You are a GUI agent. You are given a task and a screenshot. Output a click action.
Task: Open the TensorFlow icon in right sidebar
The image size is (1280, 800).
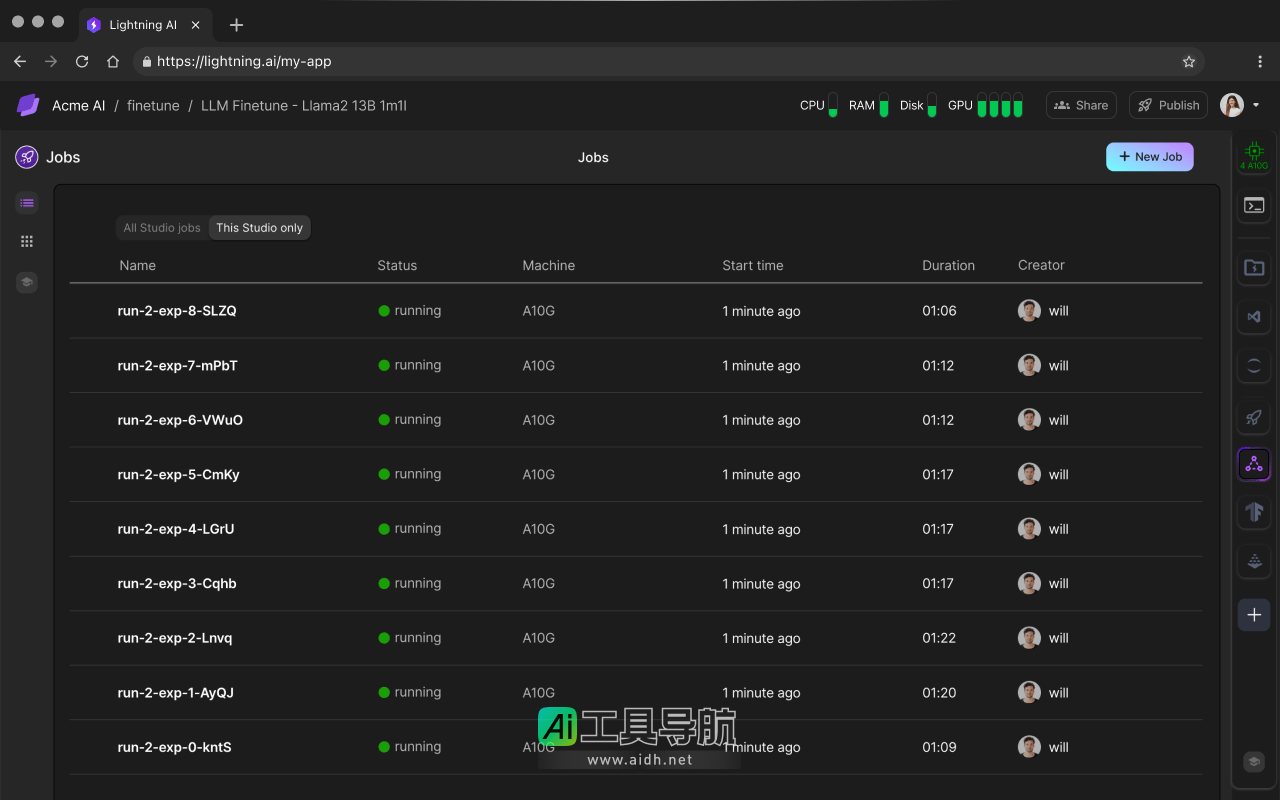tap(1253, 512)
